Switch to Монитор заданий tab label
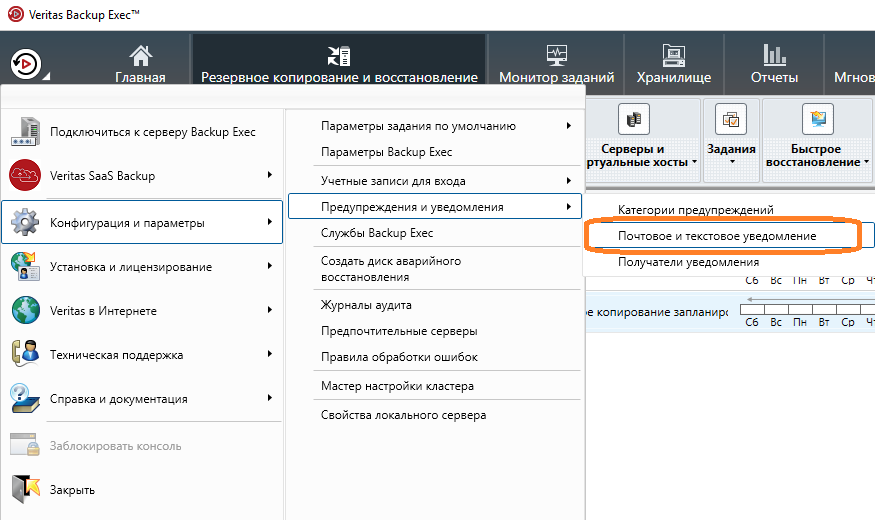875x520 pixels. (556, 77)
